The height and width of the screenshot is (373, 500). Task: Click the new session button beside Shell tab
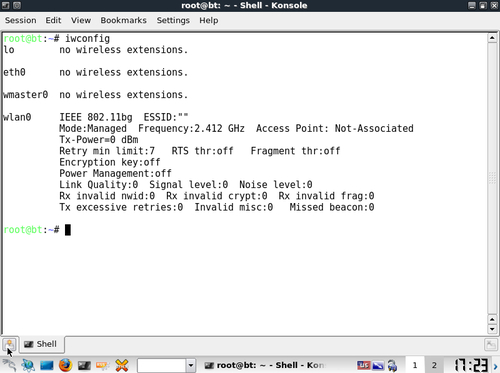tap(9, 344)
